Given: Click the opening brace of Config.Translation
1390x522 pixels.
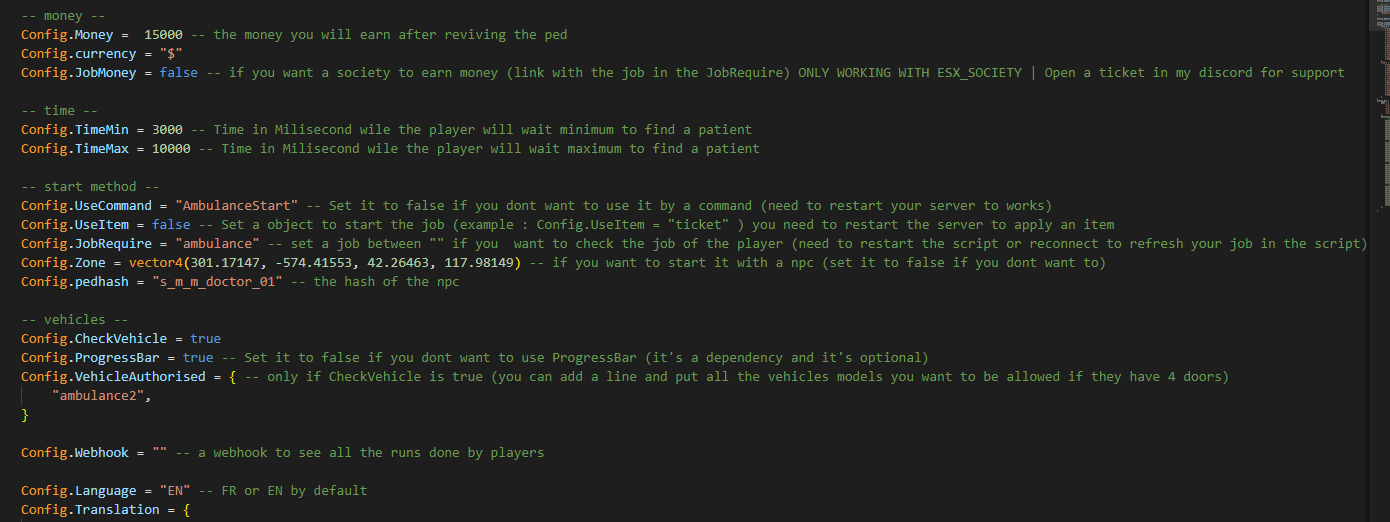Looking at the screenshot, I should [x=186, y=510].
